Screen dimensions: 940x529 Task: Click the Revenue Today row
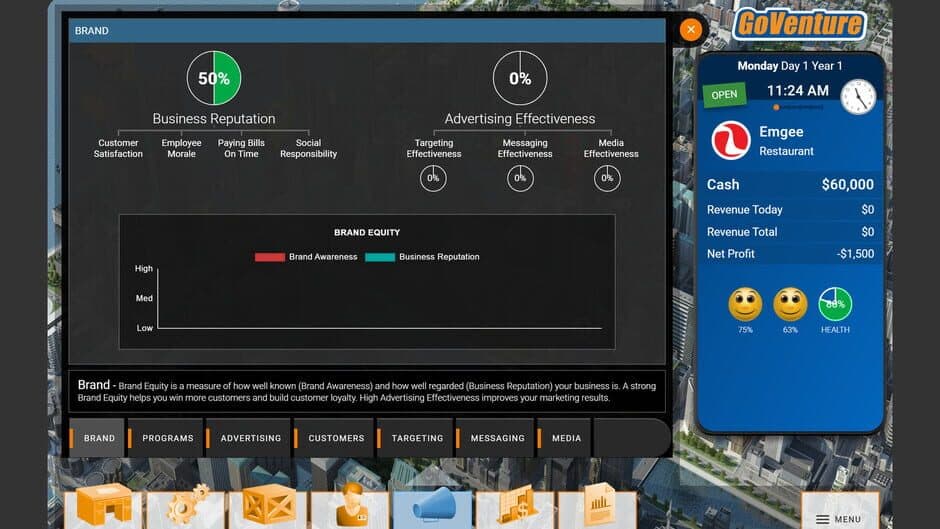tap(790, 209)
